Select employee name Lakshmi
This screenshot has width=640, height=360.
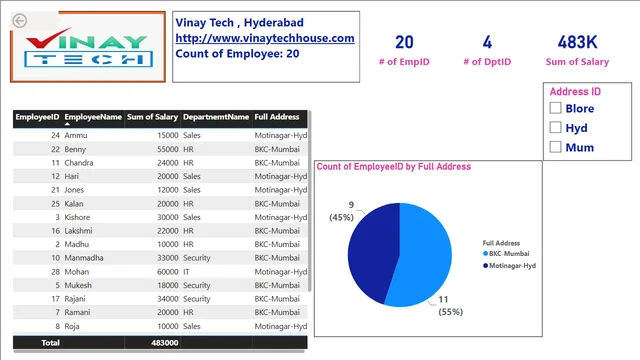pos(78,231)
